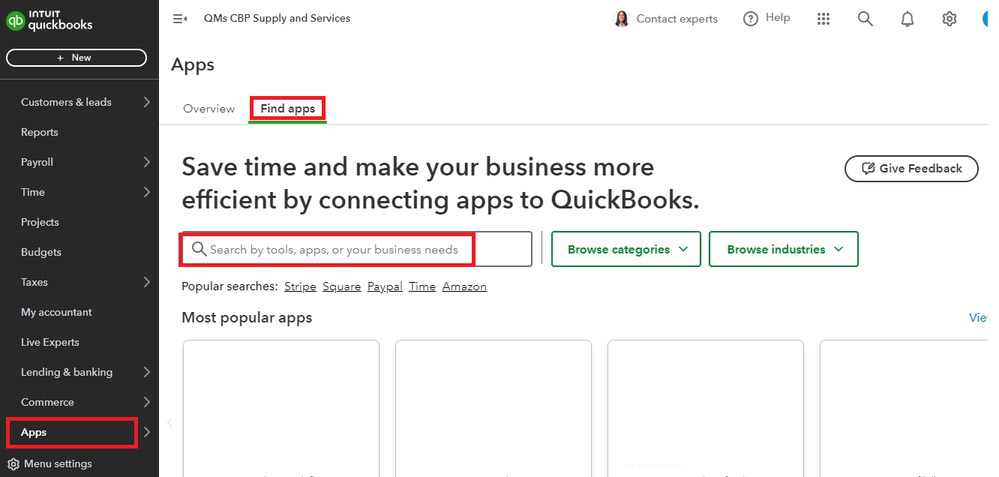The height and width of the screenshot is (477, 999).
Task: Open the Help question mark icon
Action: tap(751, 19)
